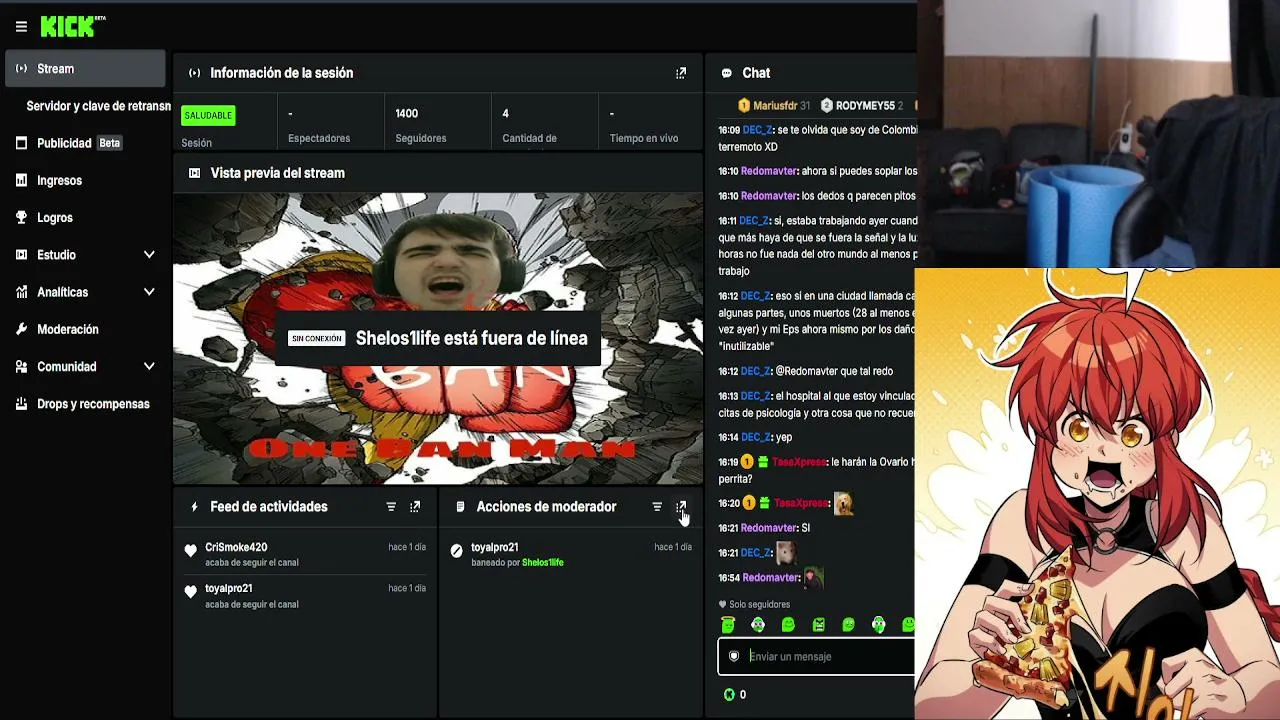Pop out the Acciones de moderador panel
Screen dimensions: 1280x720
pos(681,507)
